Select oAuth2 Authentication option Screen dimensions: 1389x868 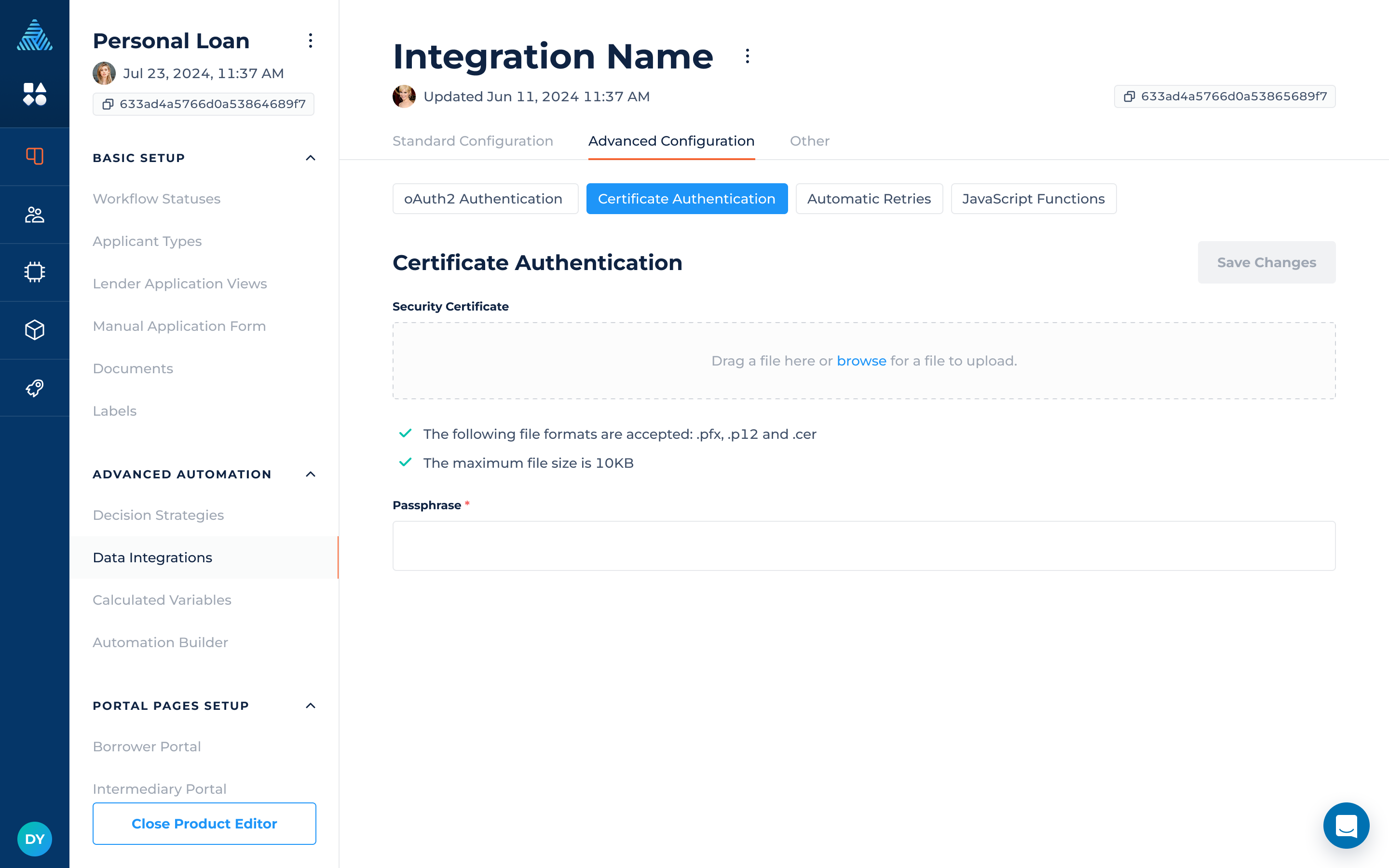click(484, 199)
